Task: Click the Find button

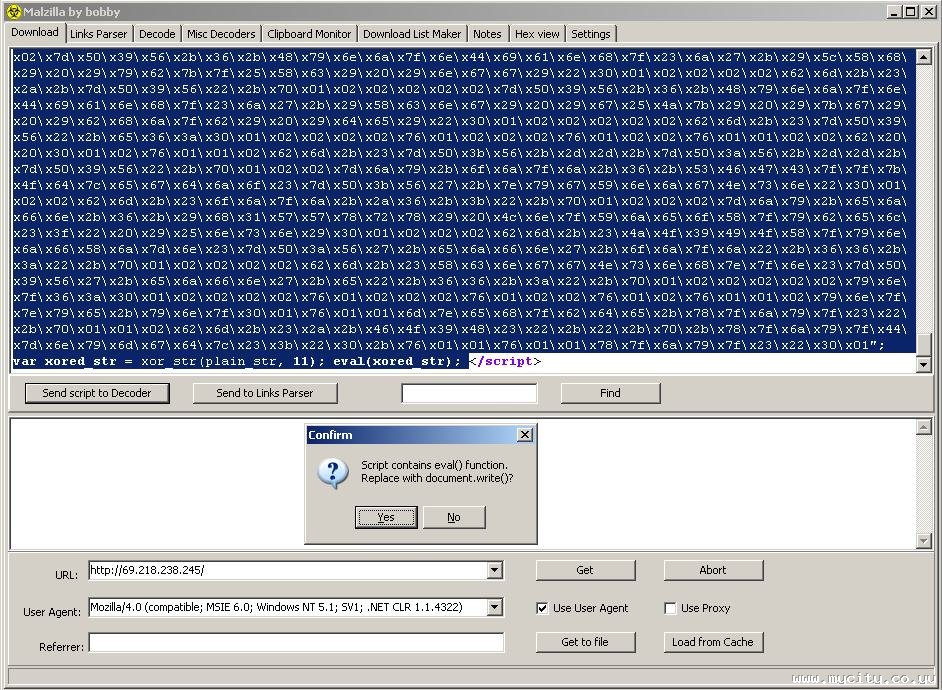Action: 610,393
